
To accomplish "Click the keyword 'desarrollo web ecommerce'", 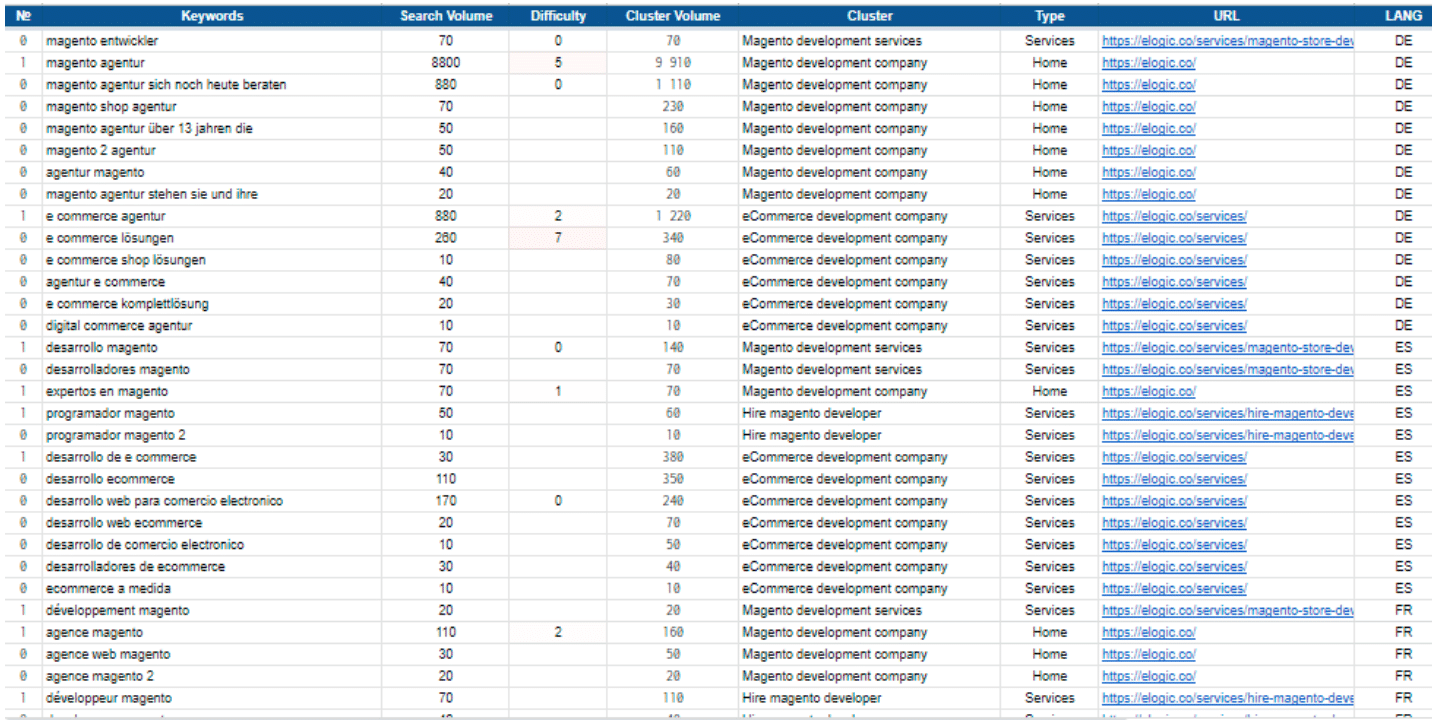I will coord(124,523).
